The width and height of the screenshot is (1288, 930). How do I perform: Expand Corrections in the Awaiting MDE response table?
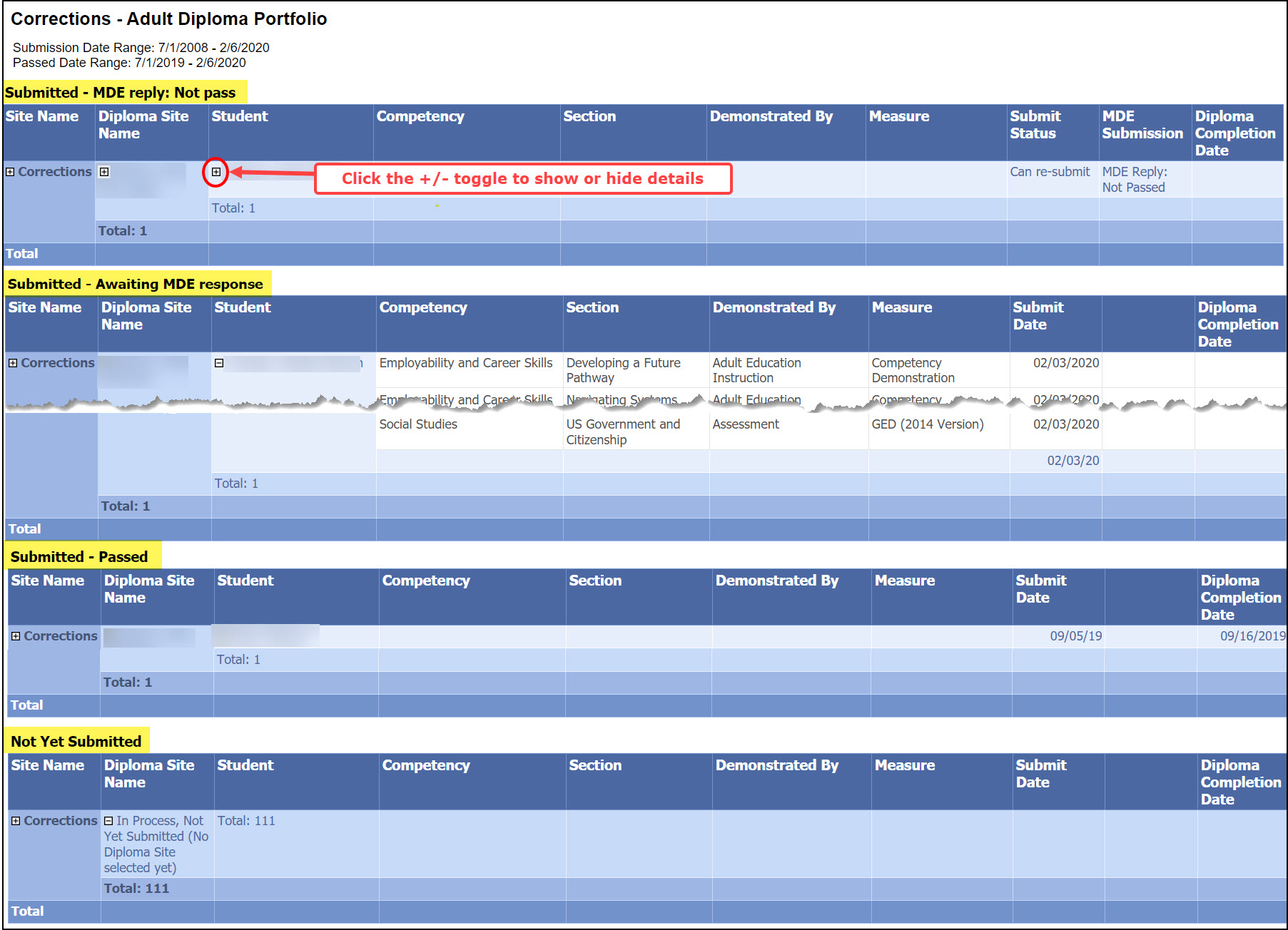(13, 363)
